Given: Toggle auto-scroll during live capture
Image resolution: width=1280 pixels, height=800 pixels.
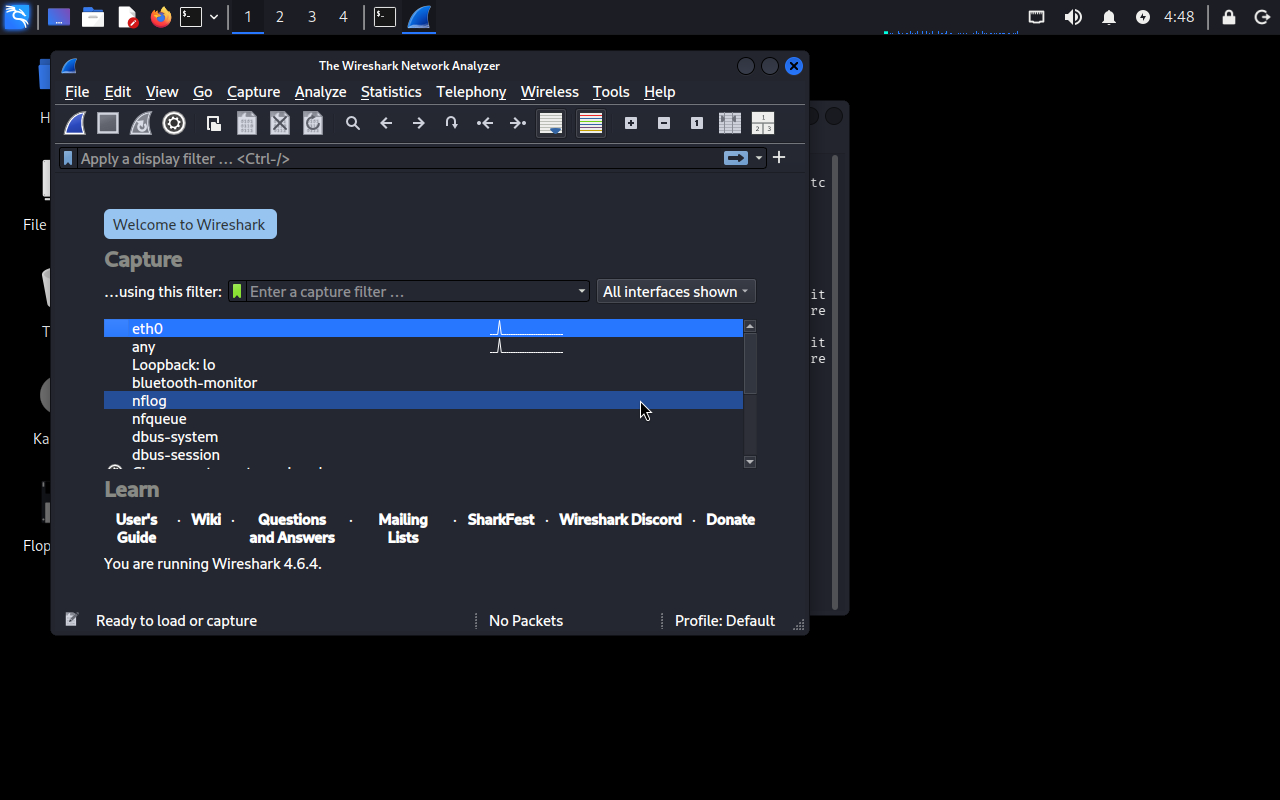Looking at the screenshot, I should [551, 123].
